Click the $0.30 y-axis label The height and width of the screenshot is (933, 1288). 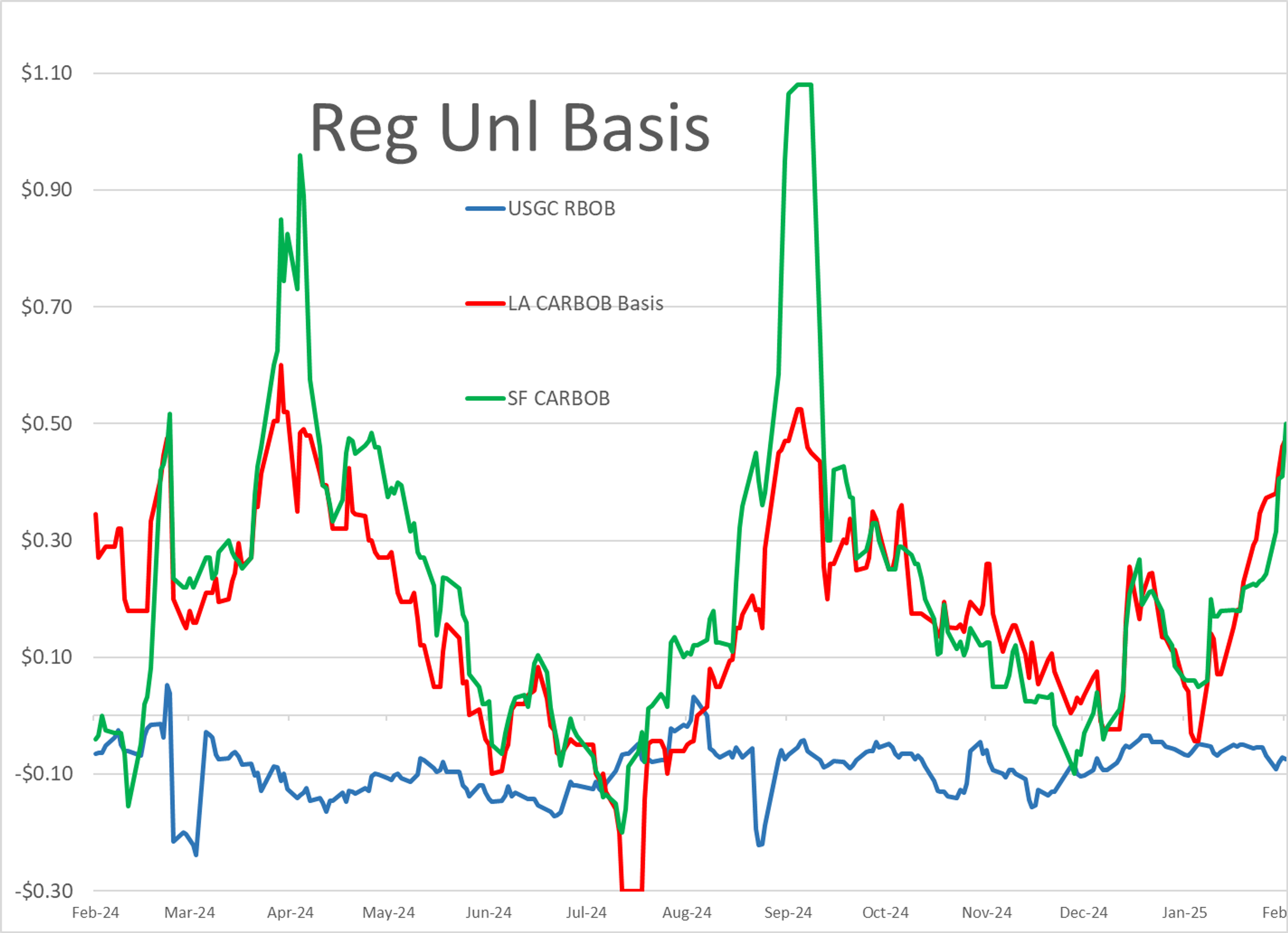pyautogui.click(x=47, y=540)
